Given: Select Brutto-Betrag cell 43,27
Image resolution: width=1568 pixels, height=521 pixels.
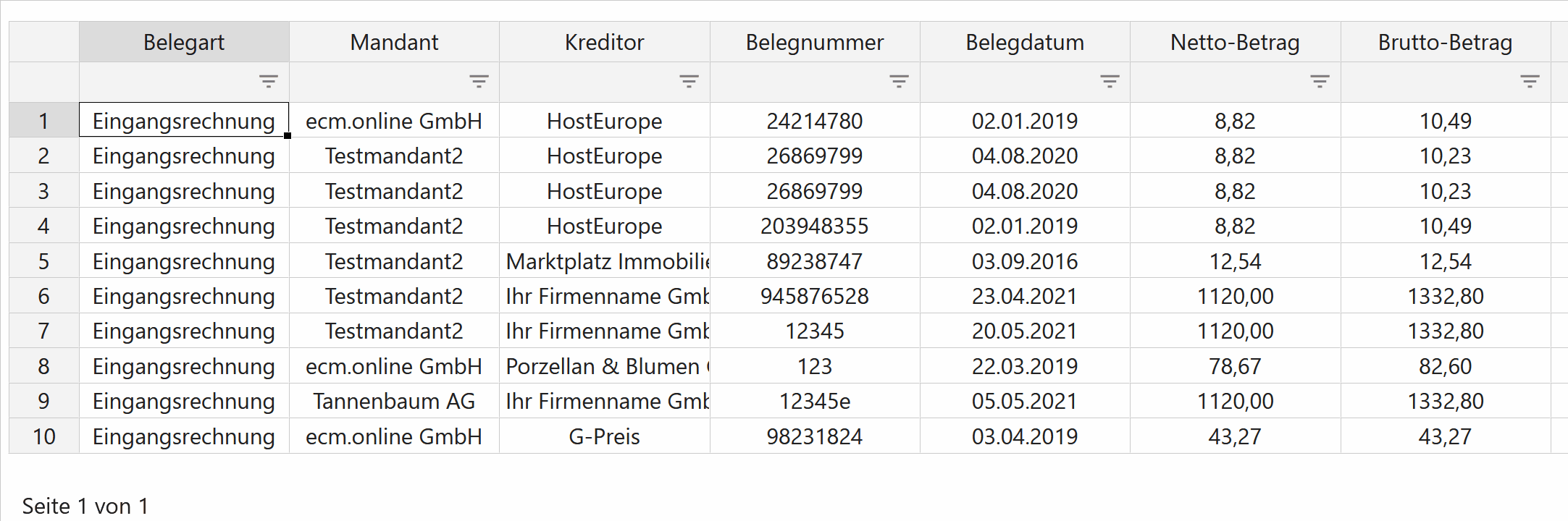Looking at the screenshot, I should coord(1446,436).
